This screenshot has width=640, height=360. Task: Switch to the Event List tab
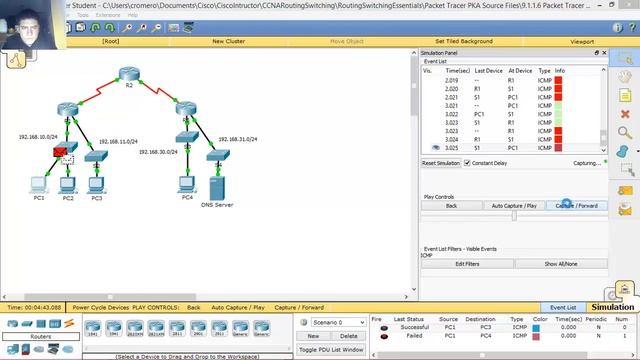pyautogui.click(x=563, y=307)
